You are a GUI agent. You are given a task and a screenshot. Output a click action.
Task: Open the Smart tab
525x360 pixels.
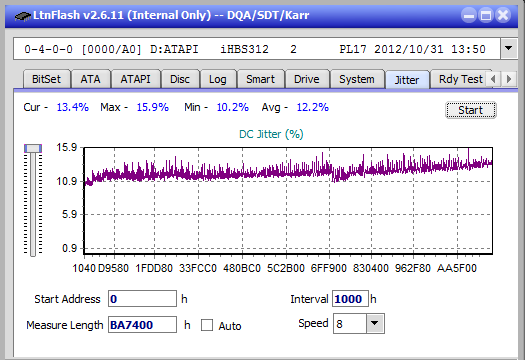260,79
